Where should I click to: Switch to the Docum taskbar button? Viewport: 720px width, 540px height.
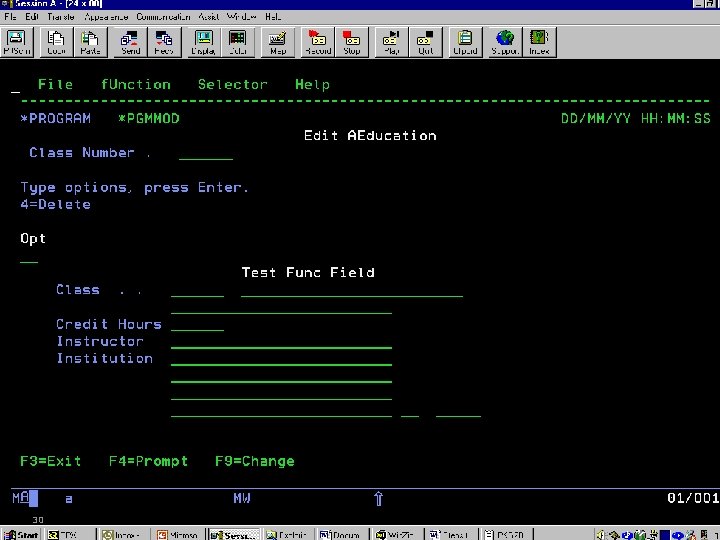pyautogui.click(x=341, y=534)
